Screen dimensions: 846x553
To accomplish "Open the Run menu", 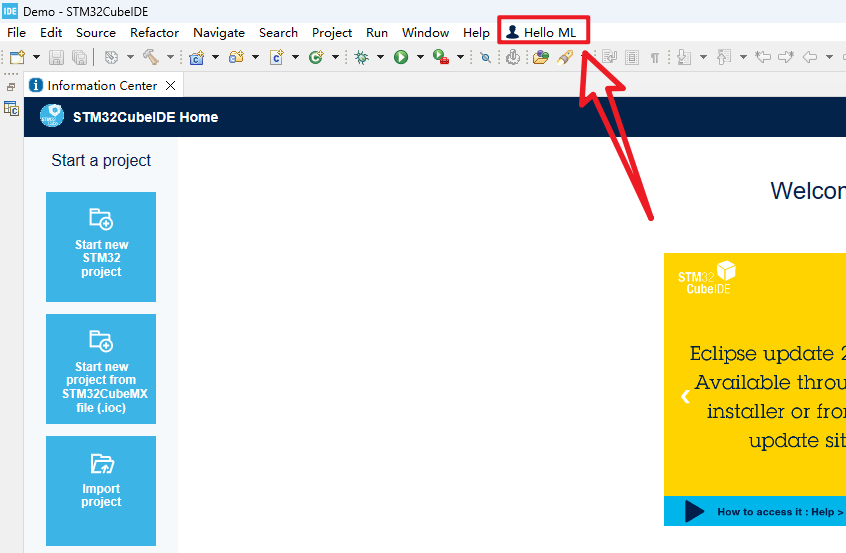I will click(x=377, y=32).
